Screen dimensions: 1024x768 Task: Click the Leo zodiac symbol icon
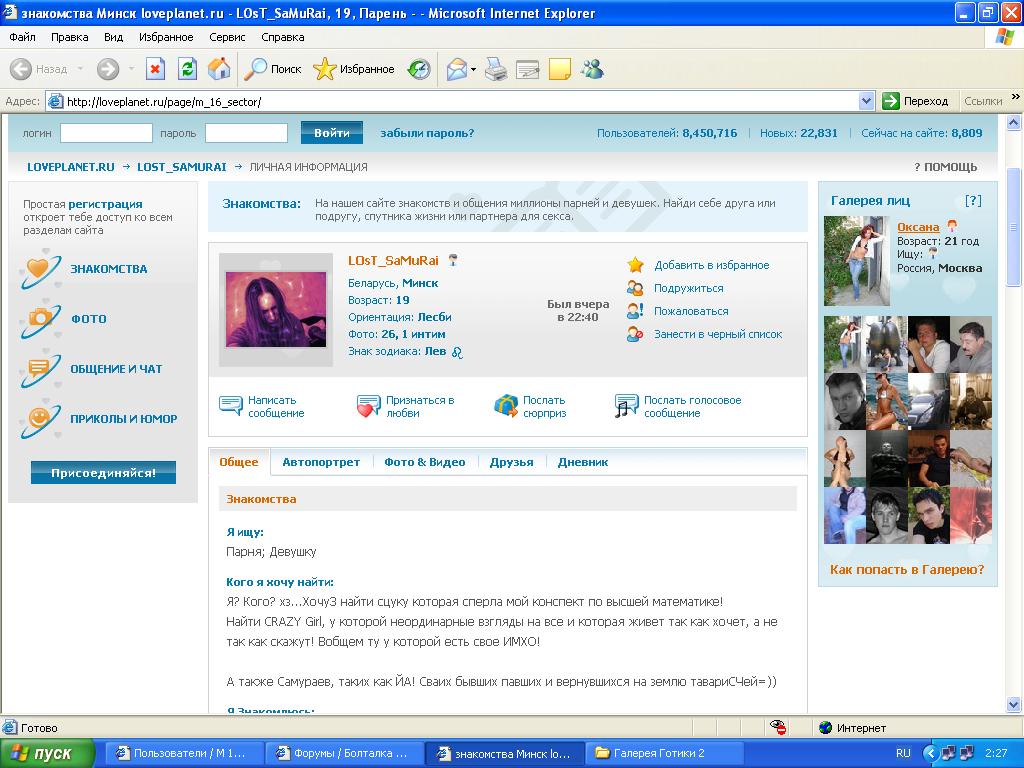click(457, 352)
